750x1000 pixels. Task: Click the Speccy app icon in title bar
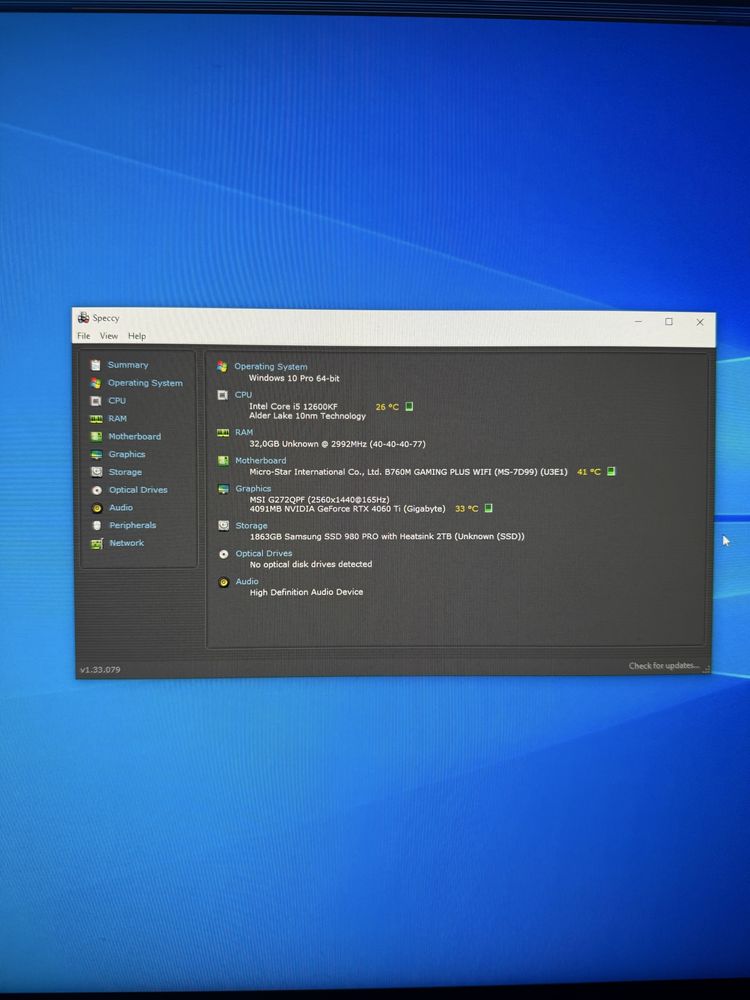coord(83,318)
